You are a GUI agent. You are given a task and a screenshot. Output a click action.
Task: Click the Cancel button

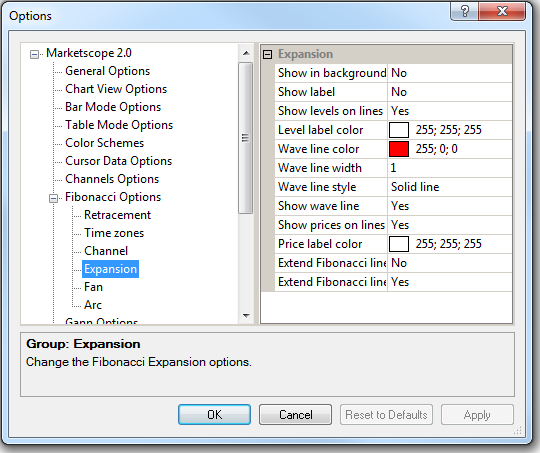(295, 415)
